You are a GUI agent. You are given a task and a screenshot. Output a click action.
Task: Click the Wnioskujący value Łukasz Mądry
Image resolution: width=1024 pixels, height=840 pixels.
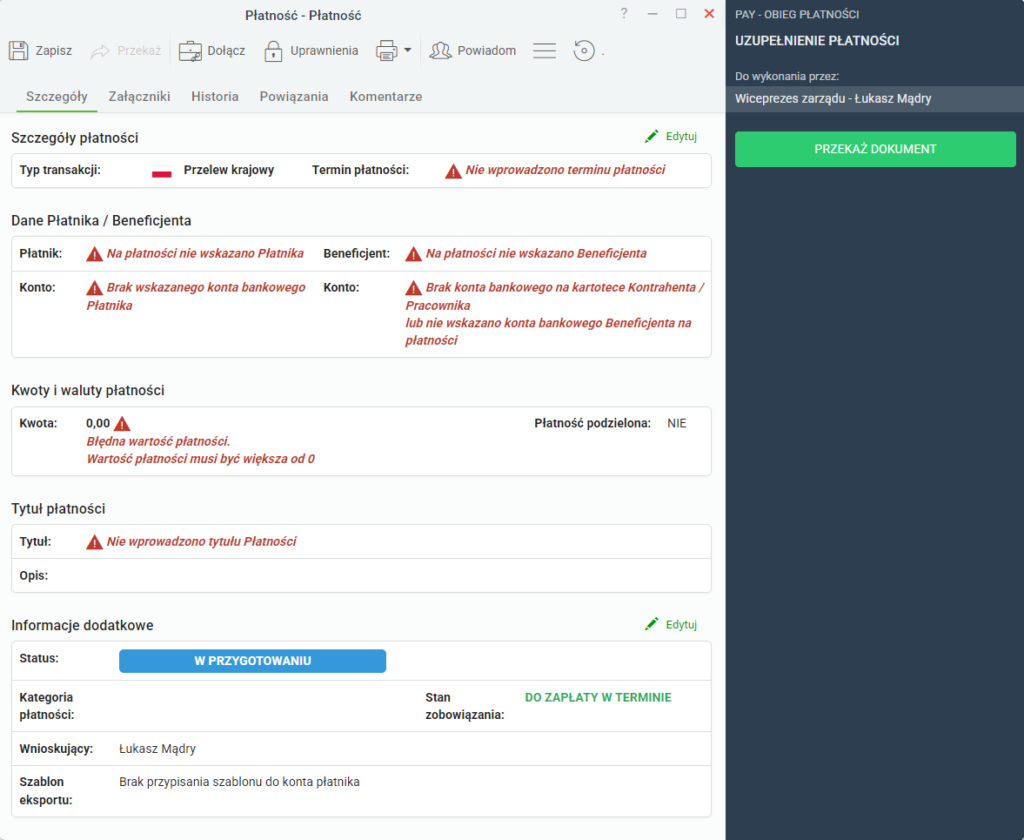pyautogui.click(x=157, y=749)
